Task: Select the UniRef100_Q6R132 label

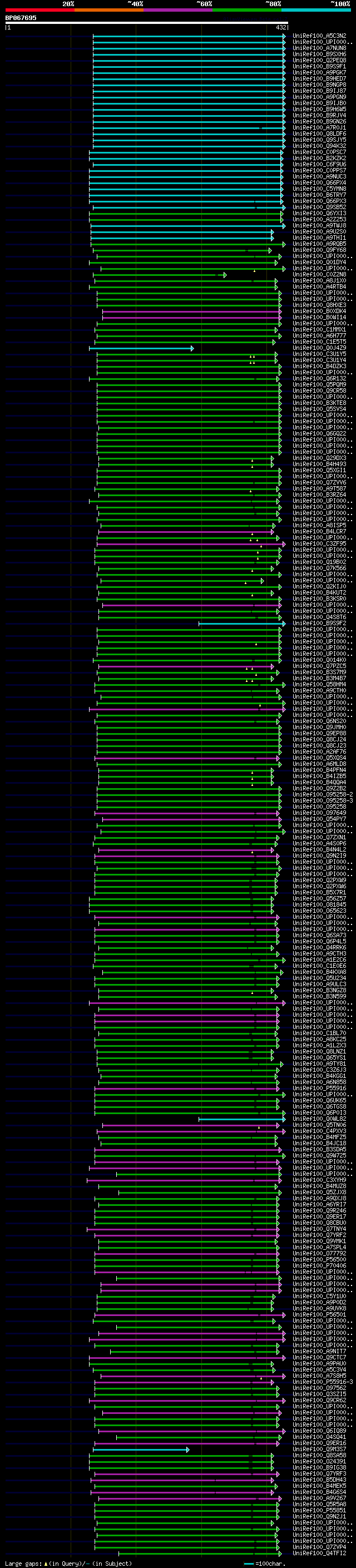Action: pyautogui.click(x=319, y=378)
